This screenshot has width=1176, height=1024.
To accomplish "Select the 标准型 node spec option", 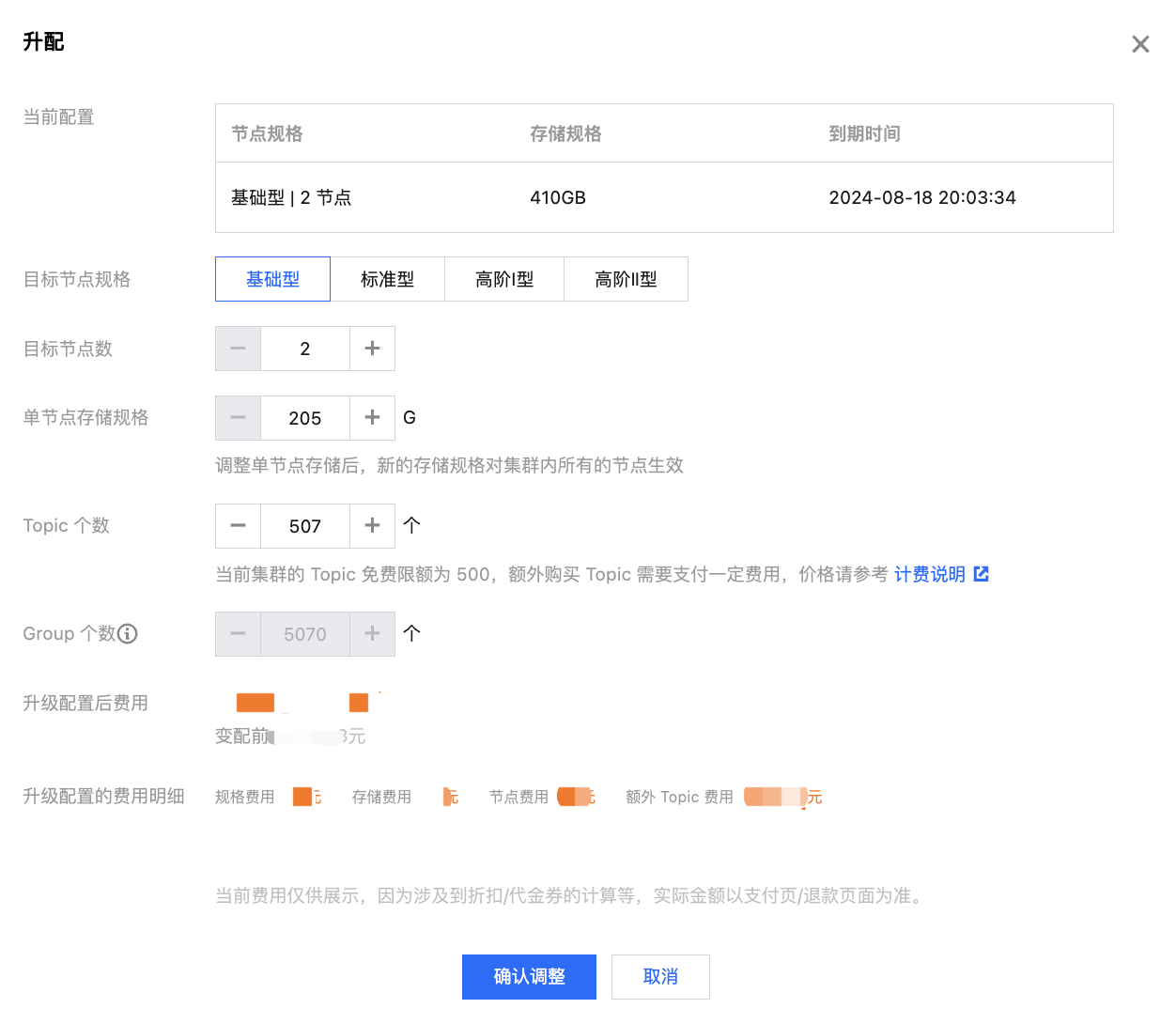I will tap(387, 279).
